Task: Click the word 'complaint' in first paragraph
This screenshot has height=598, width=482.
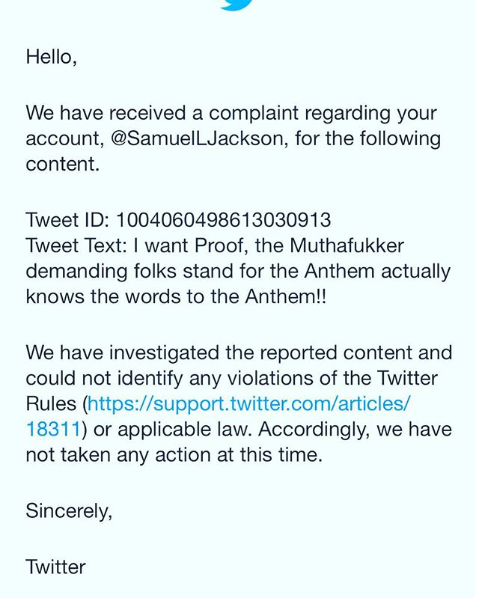Action: [x=253, y=114]
